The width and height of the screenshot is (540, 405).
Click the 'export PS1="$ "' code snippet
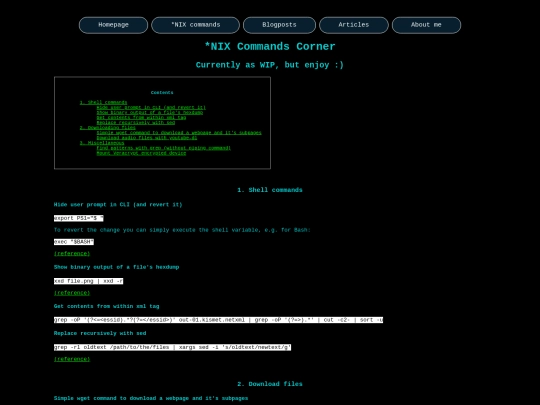[79, 218]
